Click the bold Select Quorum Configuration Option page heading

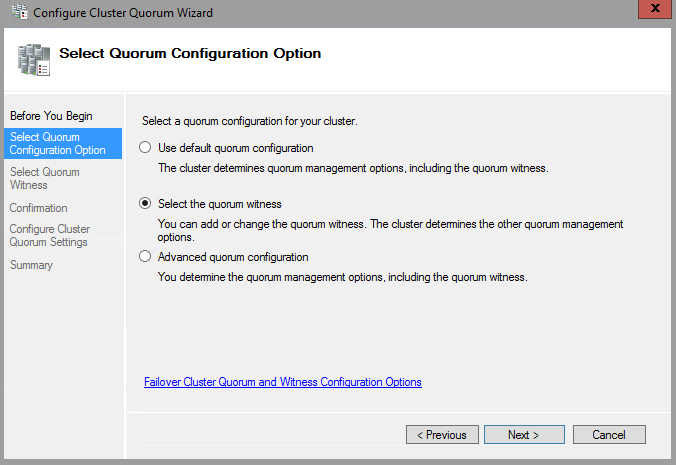pyautogui.click(x=190, y=53)
